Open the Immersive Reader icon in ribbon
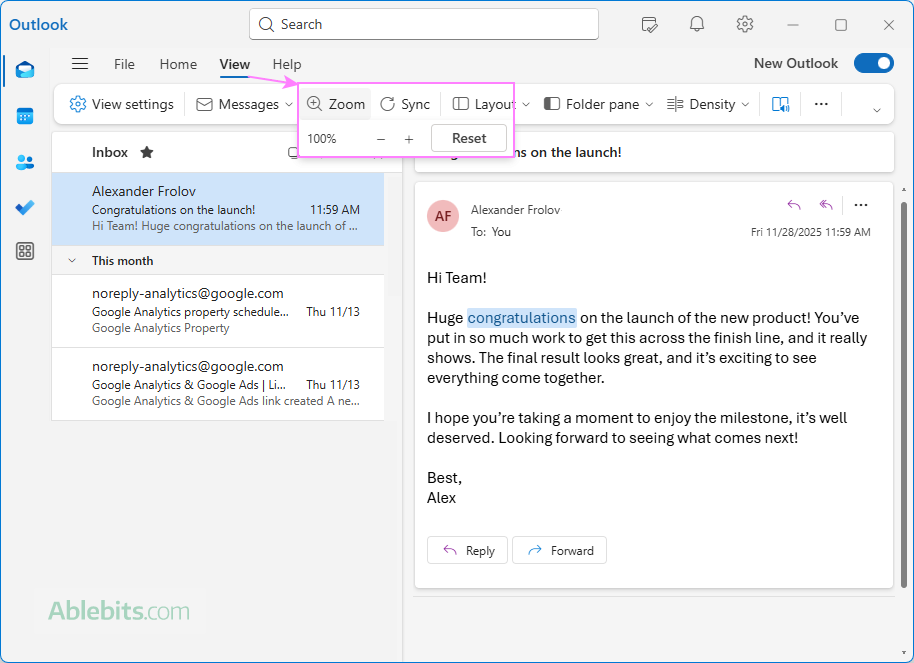914x663 pixels. click(780, 104)
